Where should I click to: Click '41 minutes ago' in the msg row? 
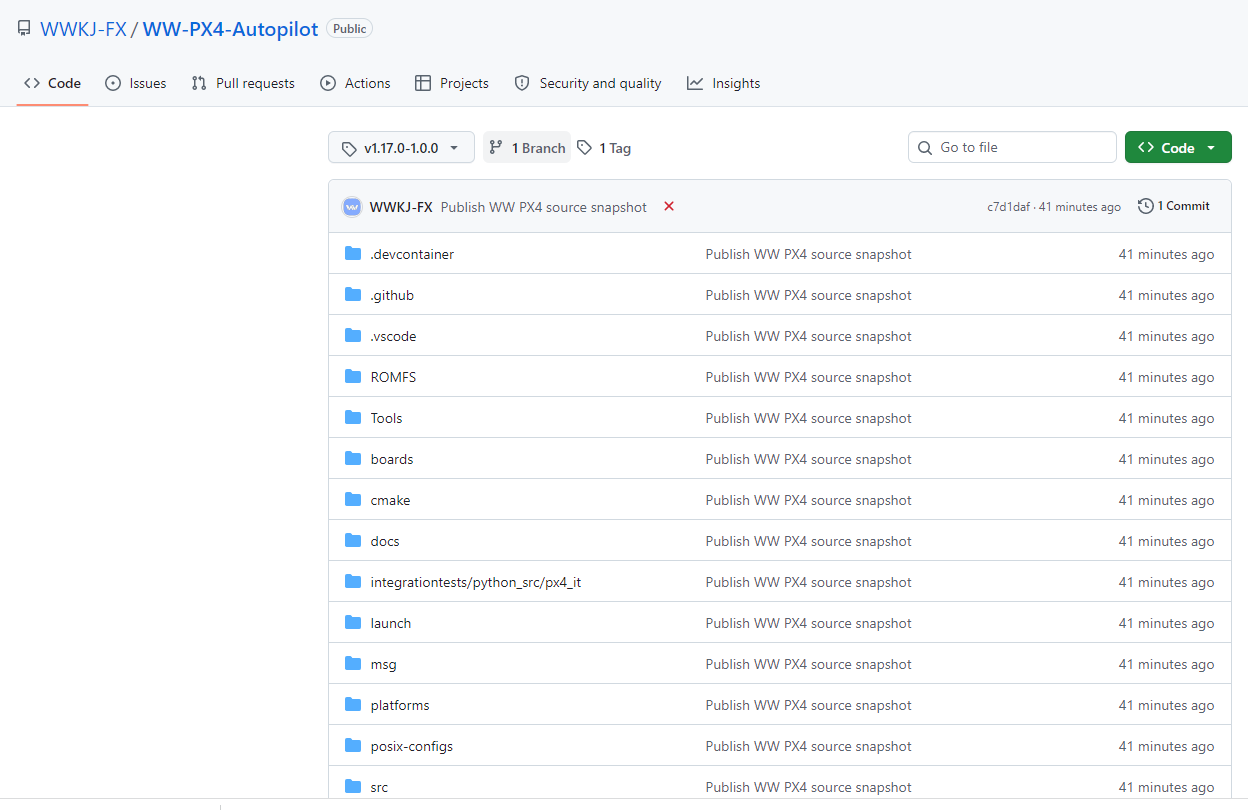pos(1166,664)
